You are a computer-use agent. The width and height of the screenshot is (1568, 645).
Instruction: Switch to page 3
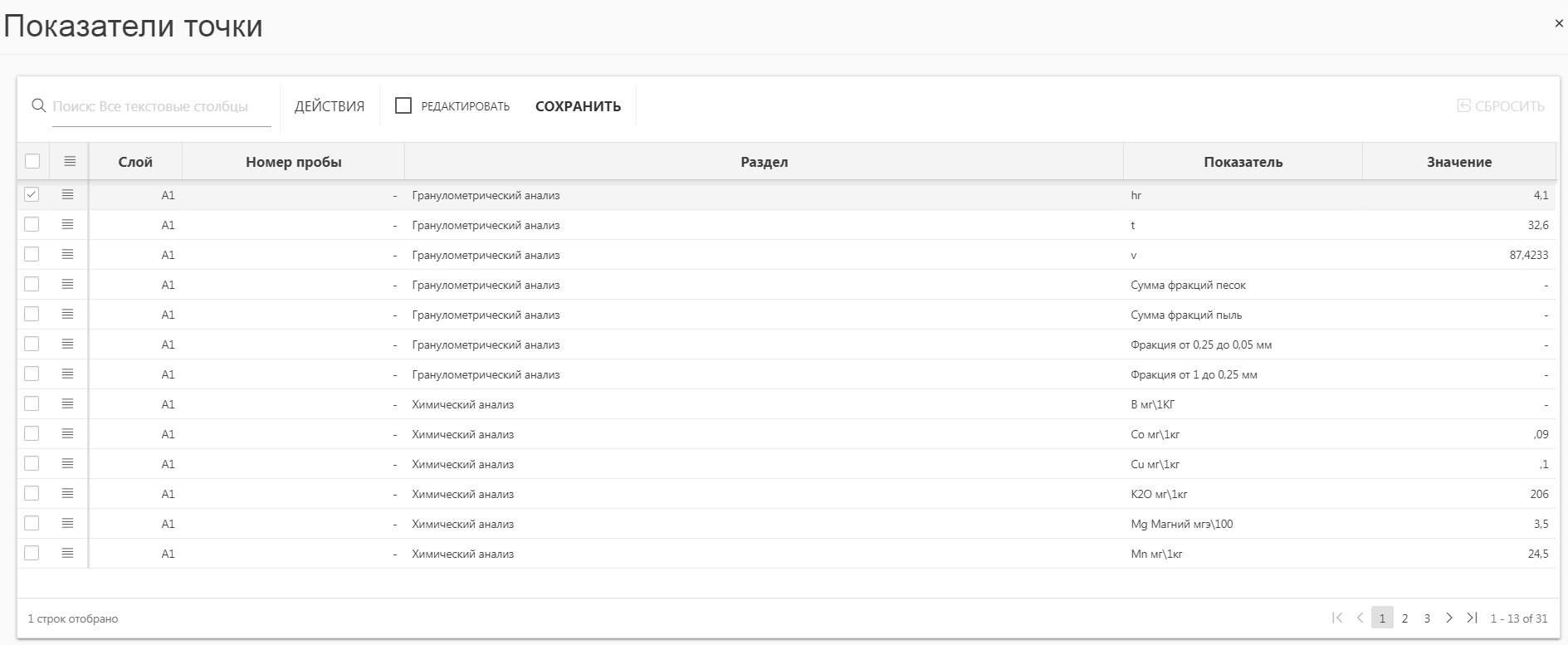(1427, 618)
